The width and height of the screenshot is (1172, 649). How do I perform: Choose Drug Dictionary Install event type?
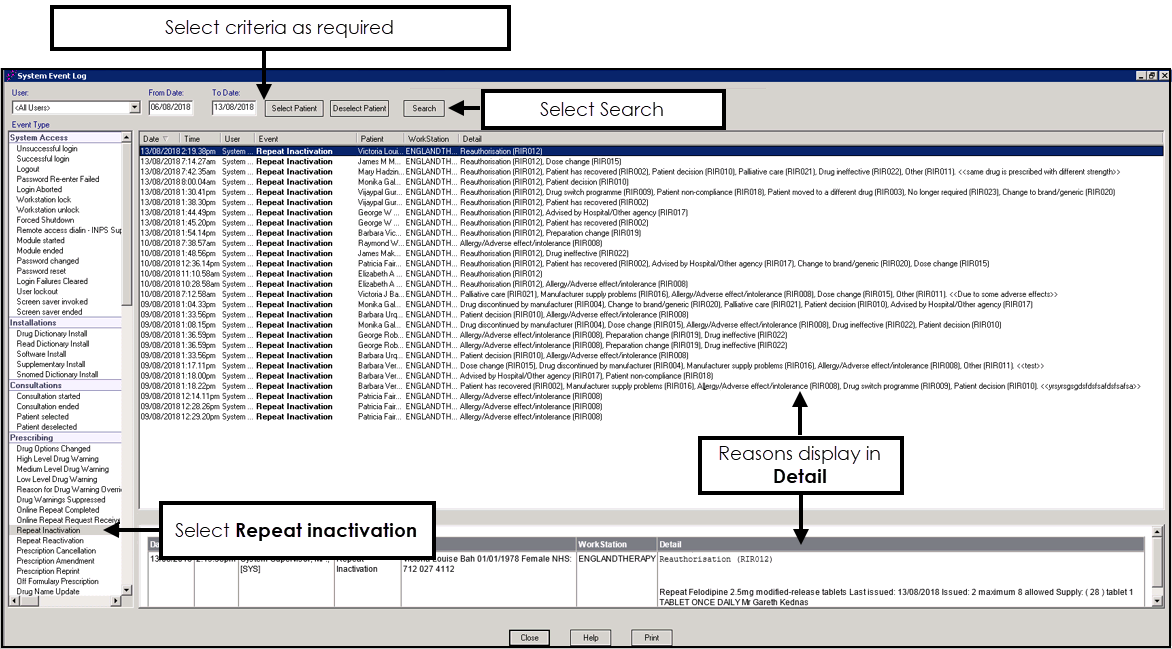(x=52, y=333)
